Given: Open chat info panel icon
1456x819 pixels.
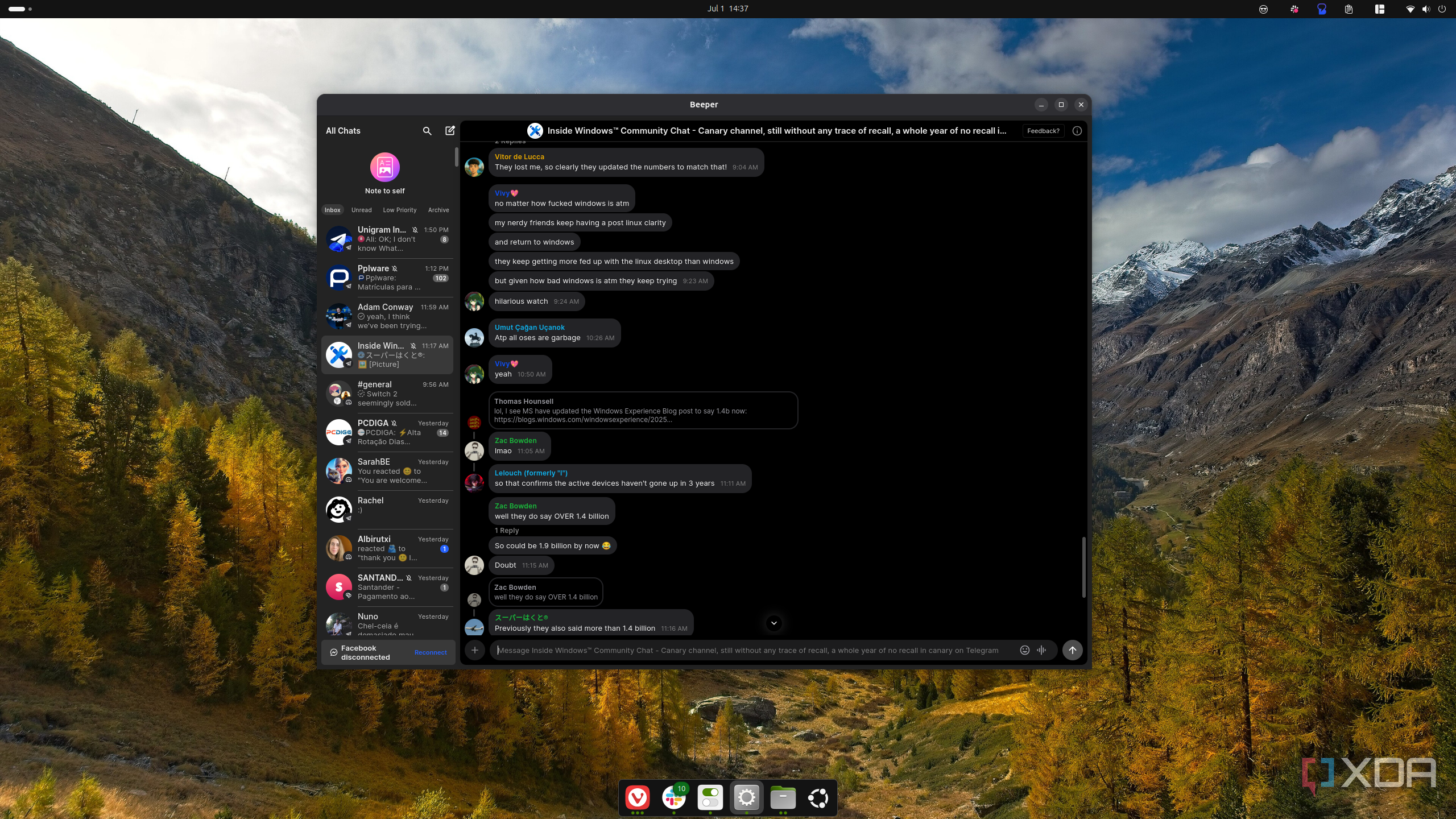Looking at the screenshot, I should [1077, 131].
